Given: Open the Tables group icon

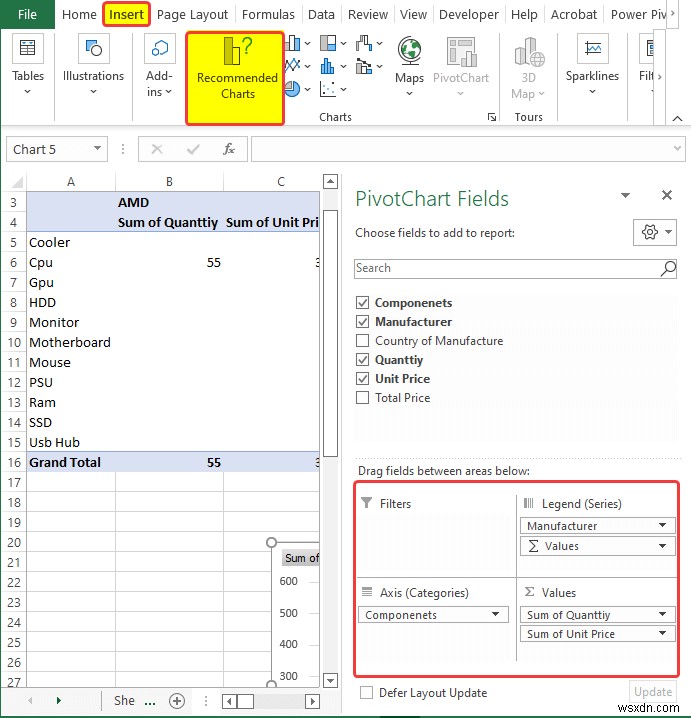Looking at the screenshot, I should (27, 49).
